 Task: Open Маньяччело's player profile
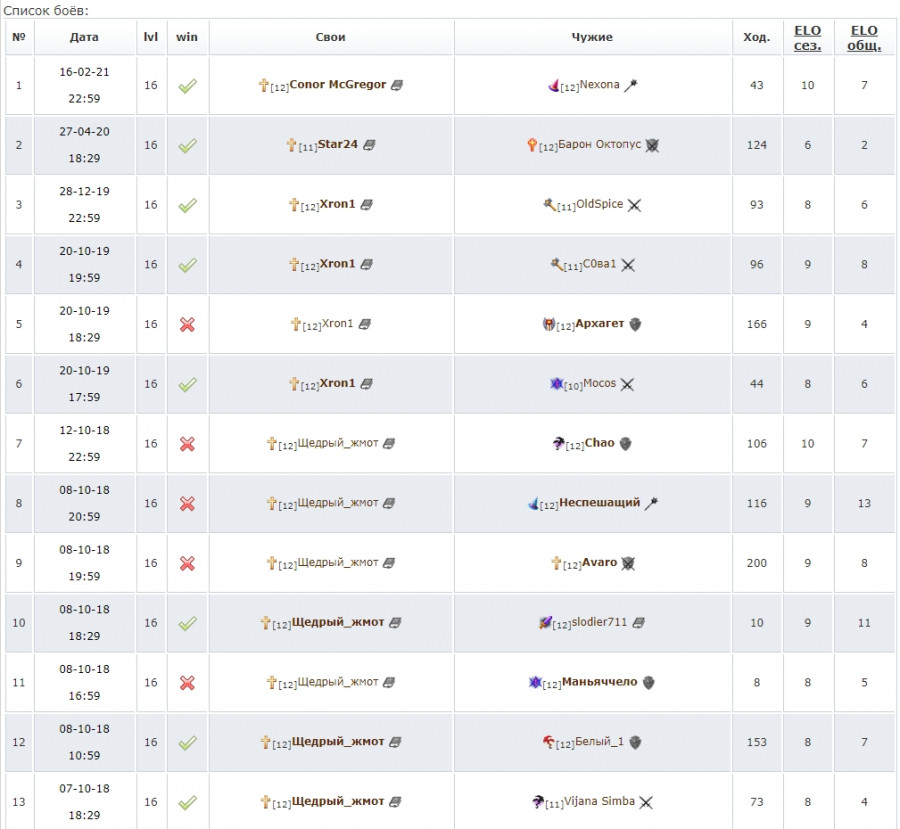pyautogui.click(x=599, y=681)
